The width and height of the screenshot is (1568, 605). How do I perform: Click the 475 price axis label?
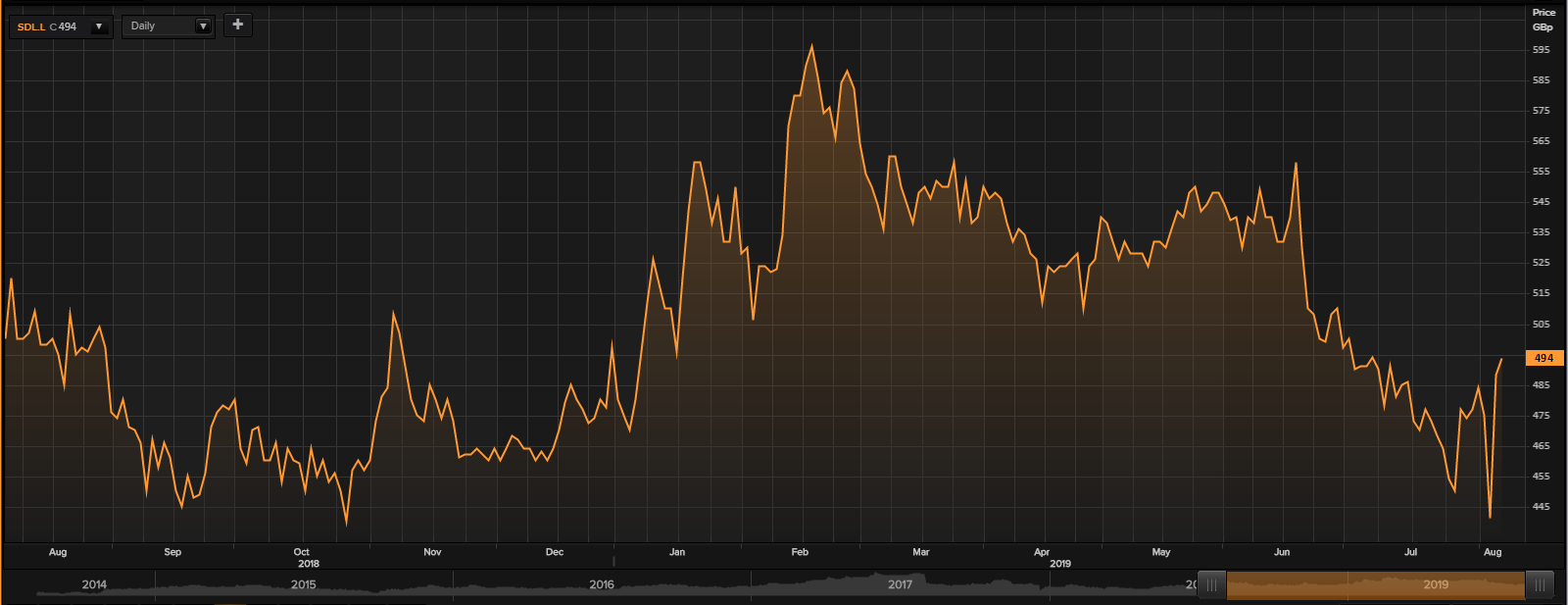[x=1542, y=416]
